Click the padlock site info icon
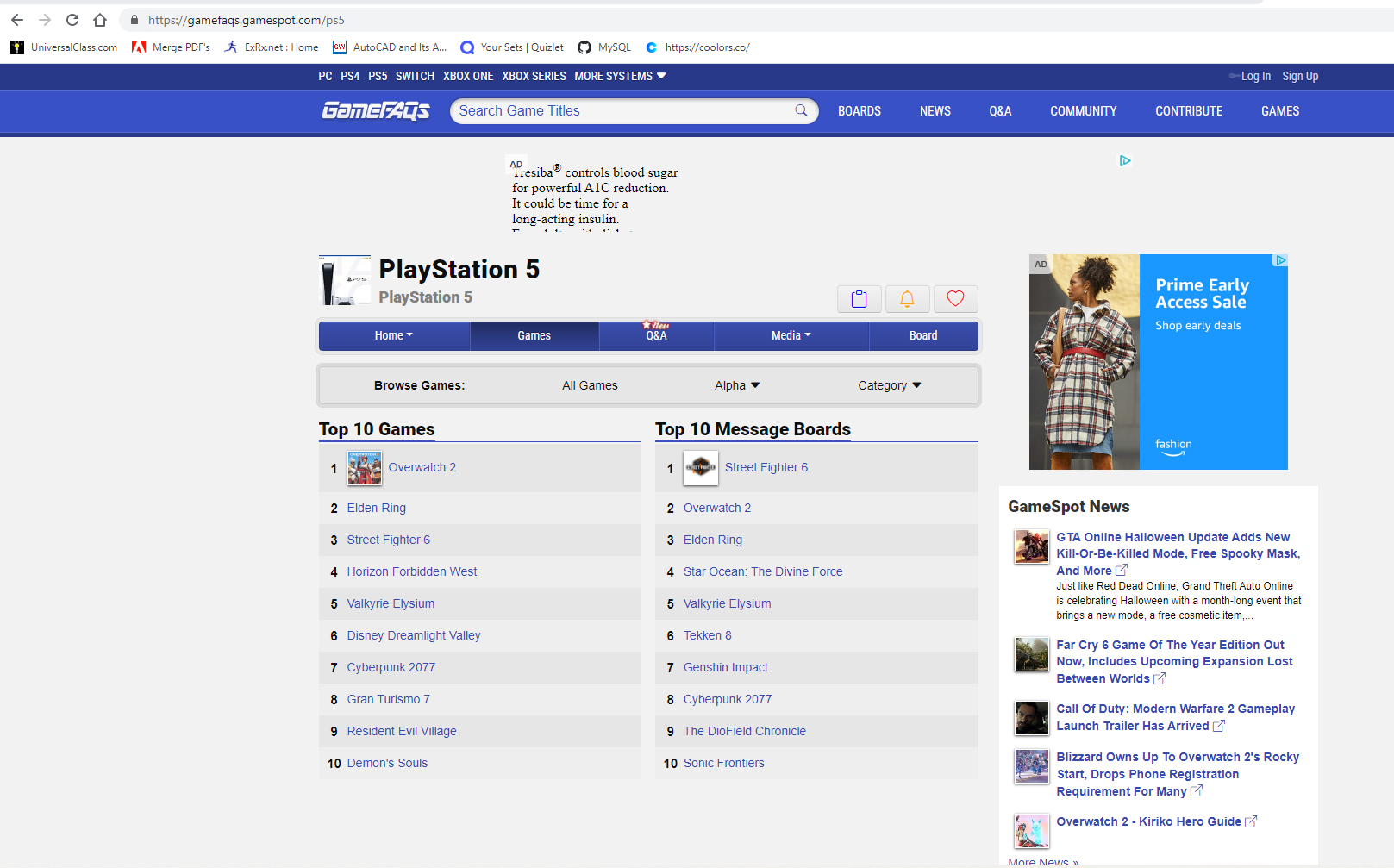Screen dimensions: 1394x868 134,20
